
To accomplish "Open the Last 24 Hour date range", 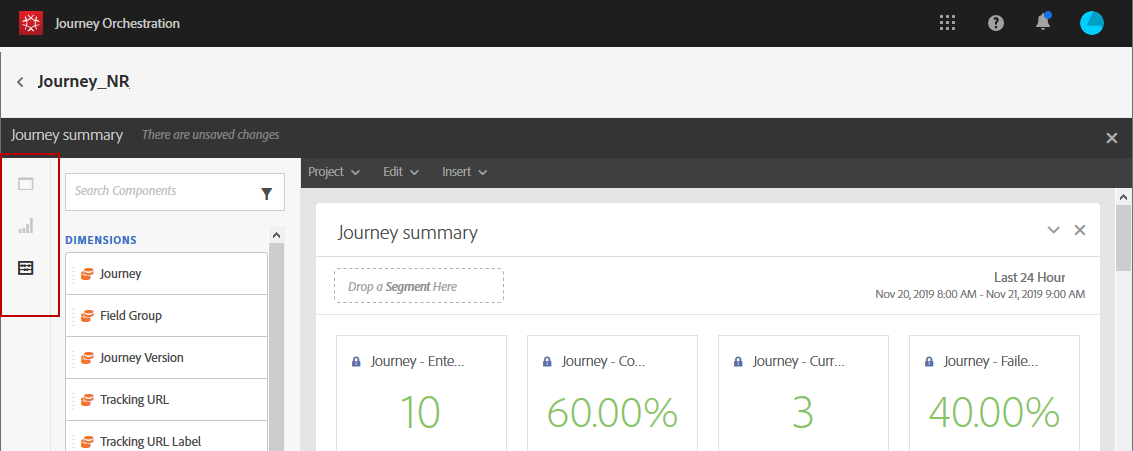I will pyautogui.click(x=980, y=285).
